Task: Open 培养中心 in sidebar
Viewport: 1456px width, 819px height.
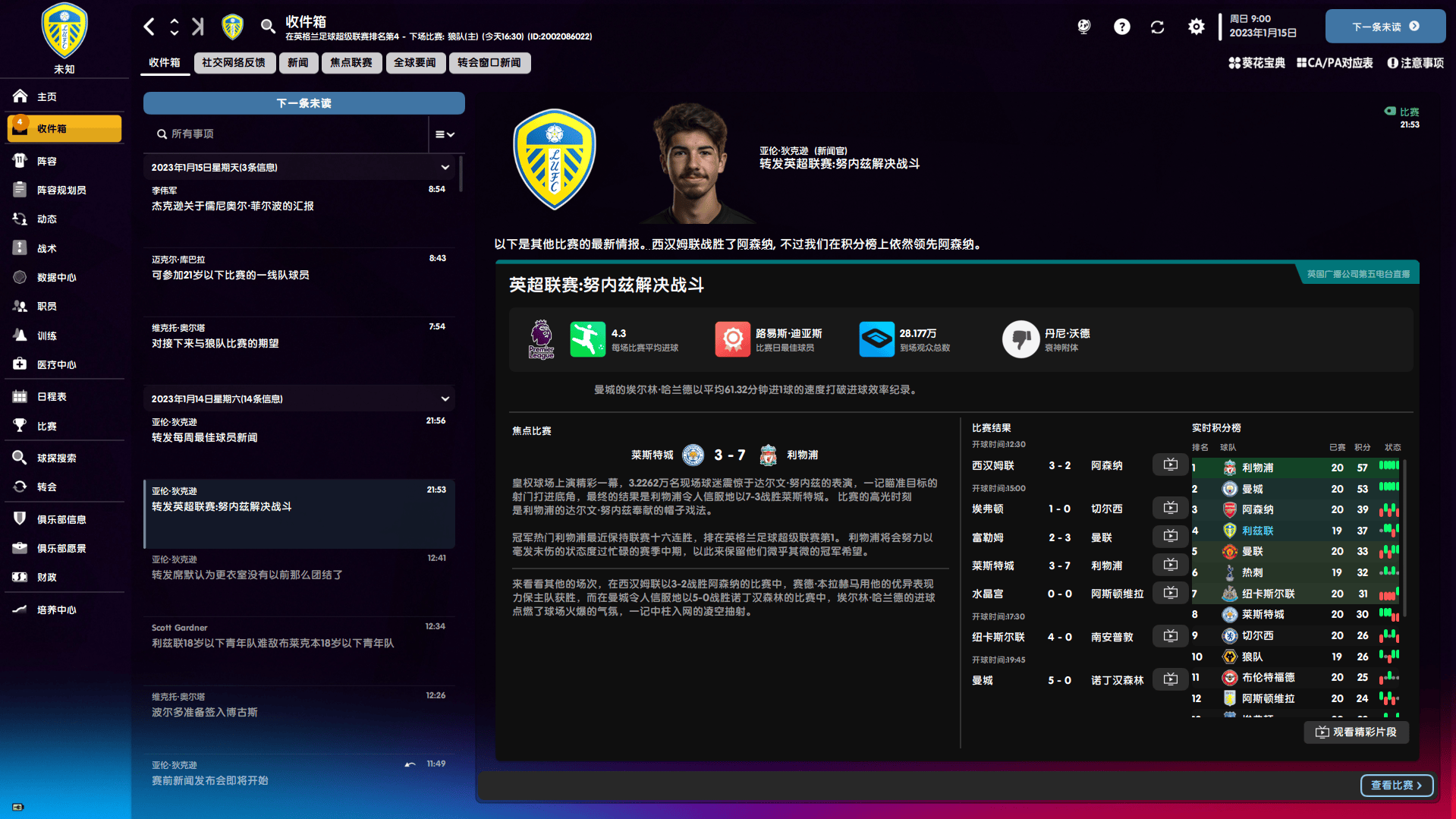Action: [64, 610]
